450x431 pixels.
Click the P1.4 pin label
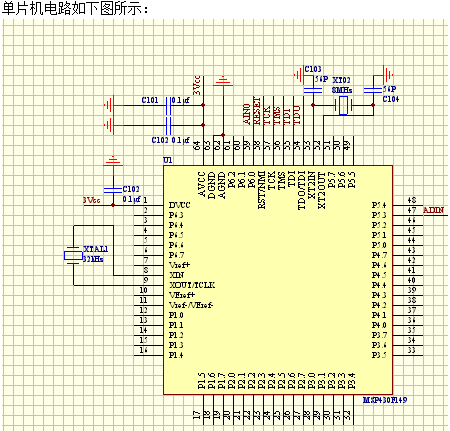[176, 355]
